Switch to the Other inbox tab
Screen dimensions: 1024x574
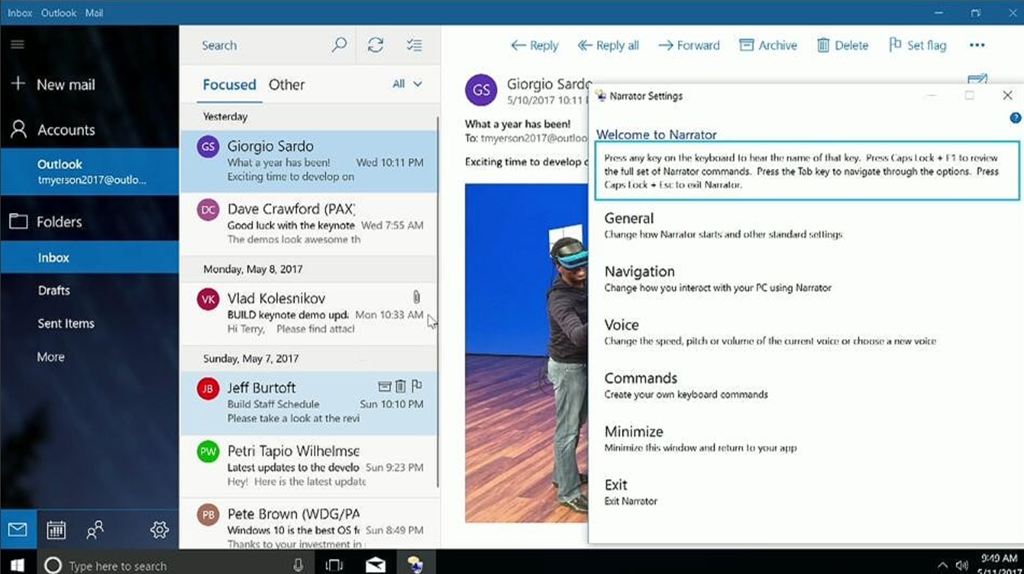[286, 85]
